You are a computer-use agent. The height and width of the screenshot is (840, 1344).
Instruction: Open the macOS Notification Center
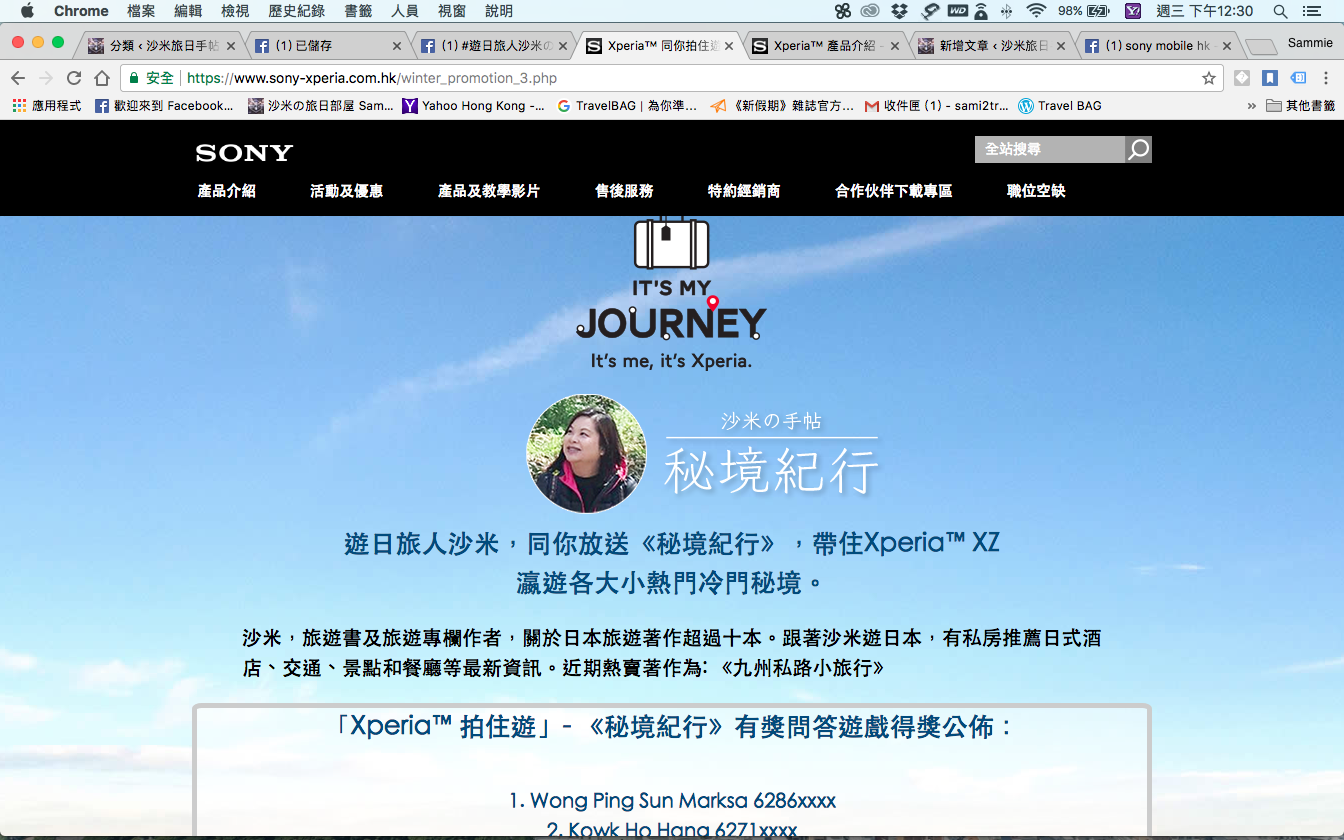[x=1312, y=11]
